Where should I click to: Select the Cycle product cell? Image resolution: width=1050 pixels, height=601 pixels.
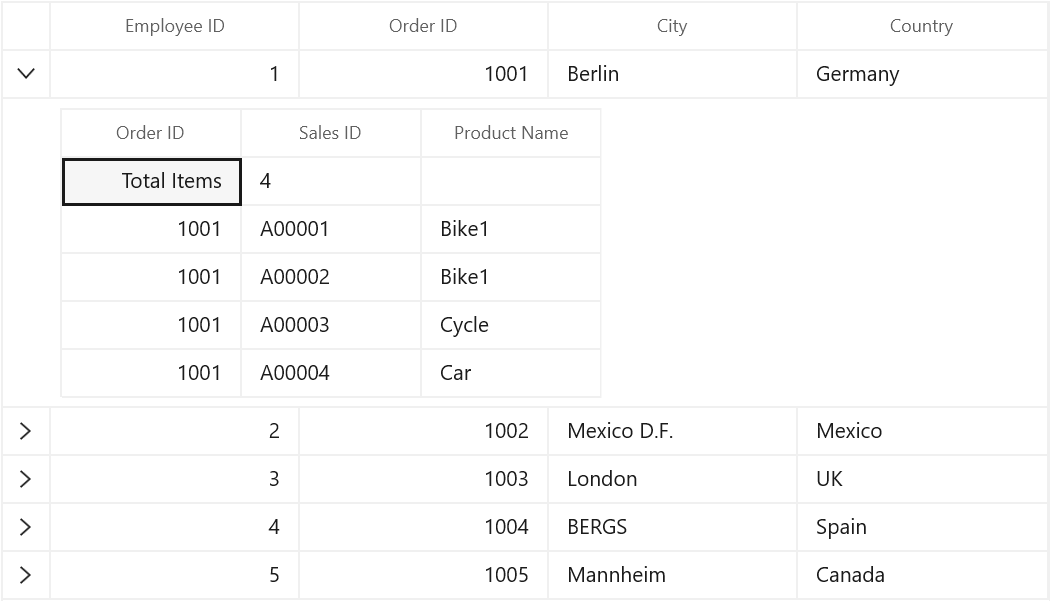tap(511, 325)
